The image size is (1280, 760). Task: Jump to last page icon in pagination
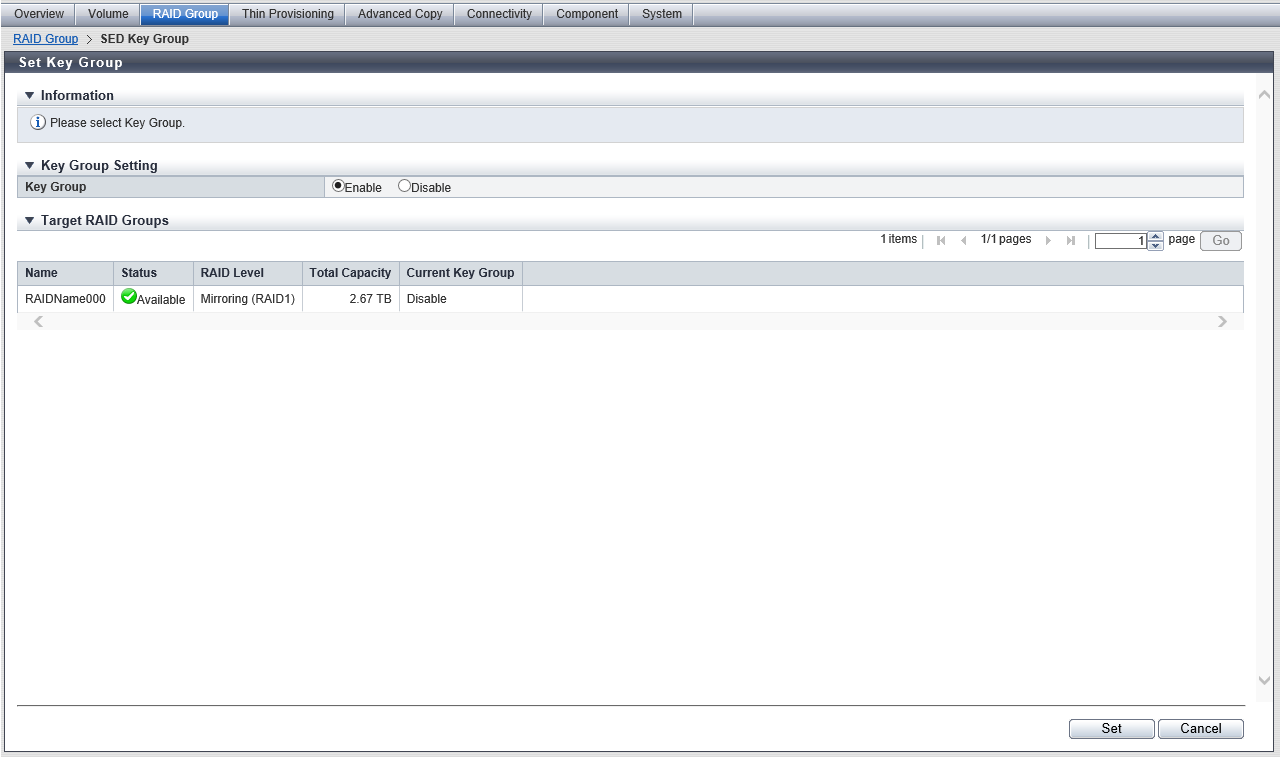(x=1071, y=241)
